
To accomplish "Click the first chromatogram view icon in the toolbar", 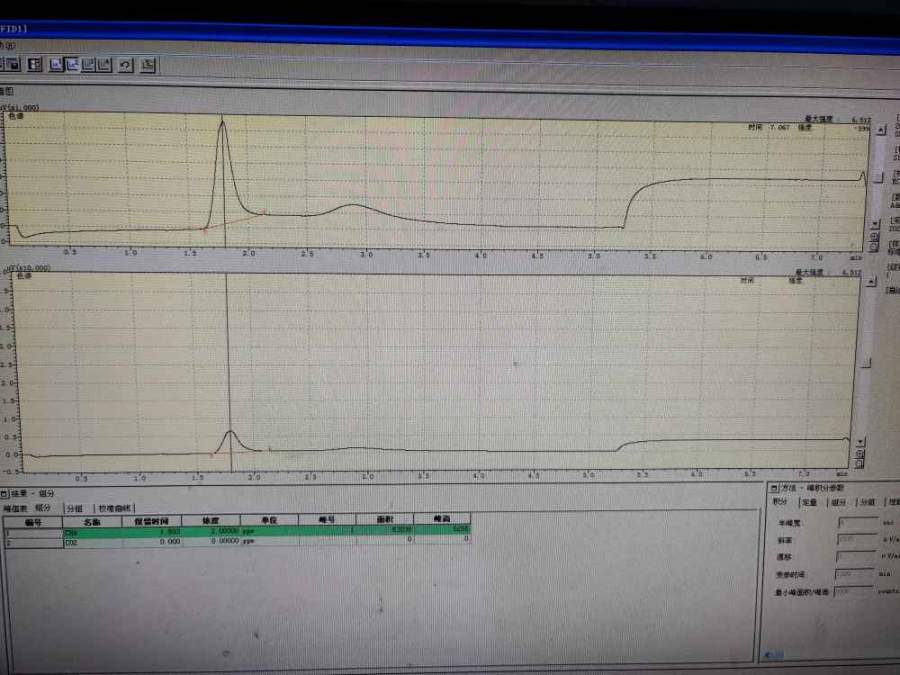I will click(56, 64).
